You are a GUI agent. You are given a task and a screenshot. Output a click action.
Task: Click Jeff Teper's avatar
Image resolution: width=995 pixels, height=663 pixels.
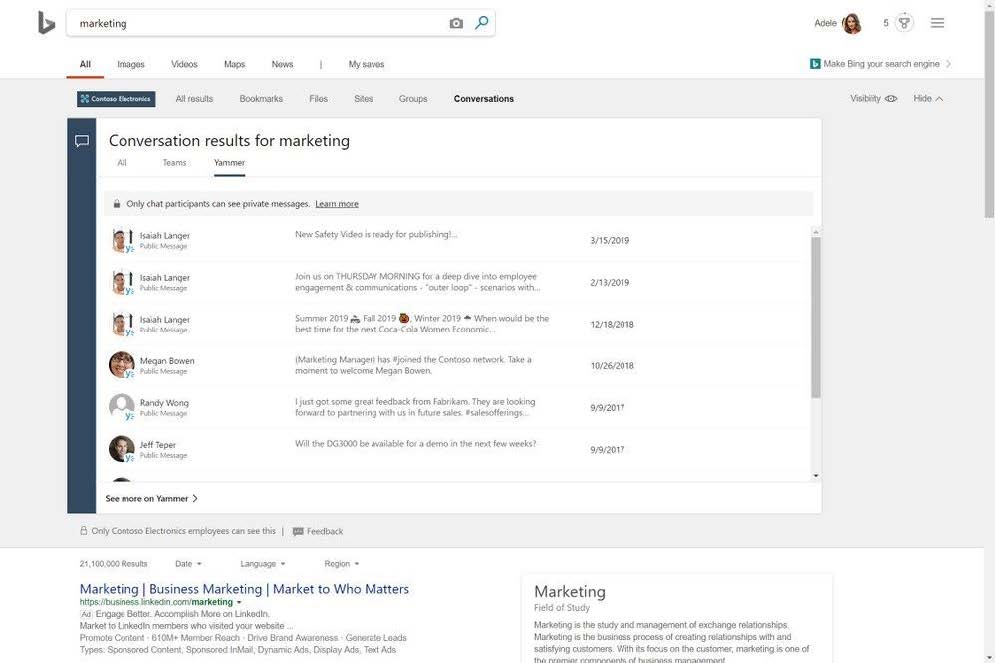[x=121, y=449]
